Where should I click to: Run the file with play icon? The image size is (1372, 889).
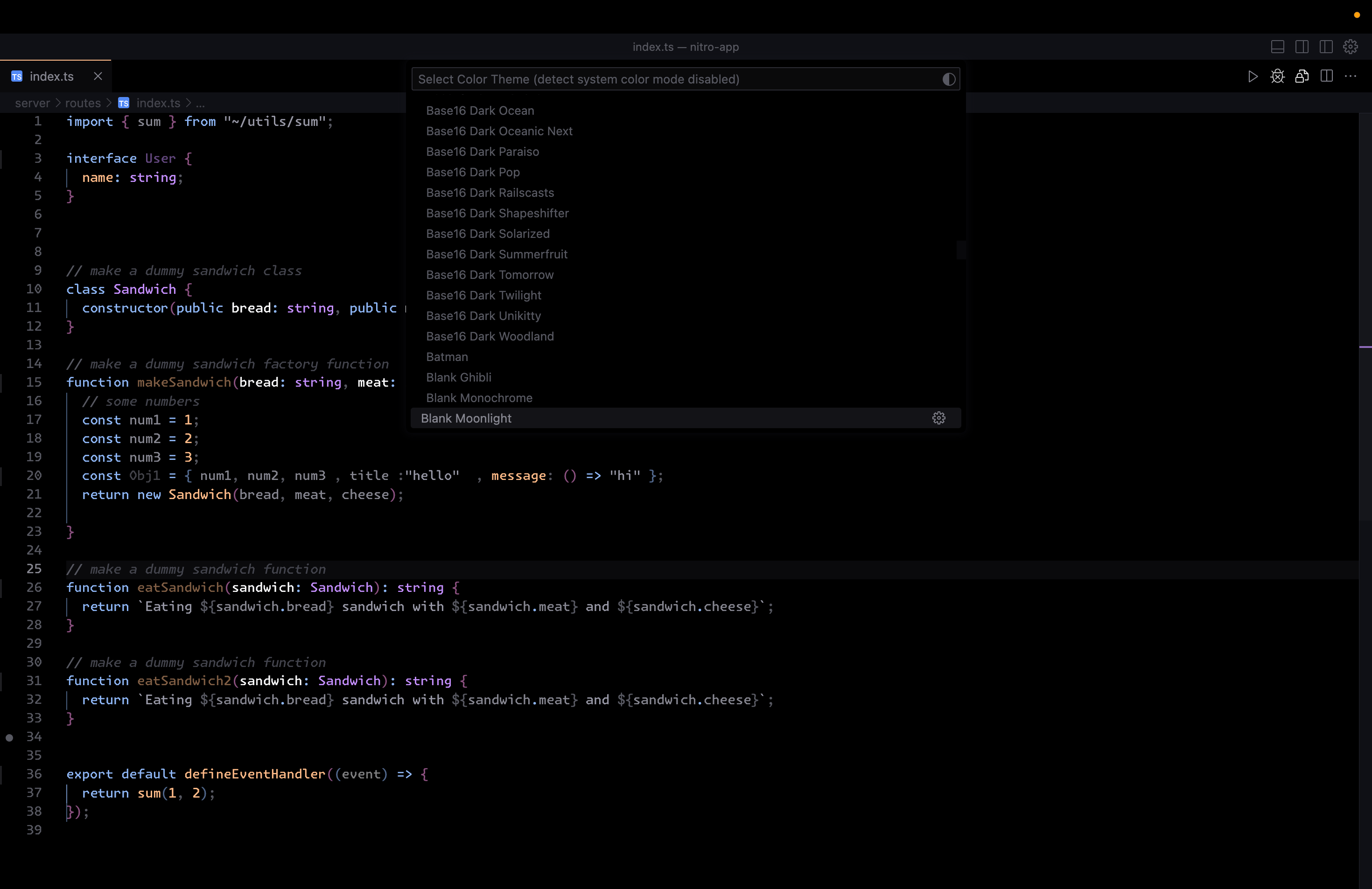click(x=1253, y=76)
